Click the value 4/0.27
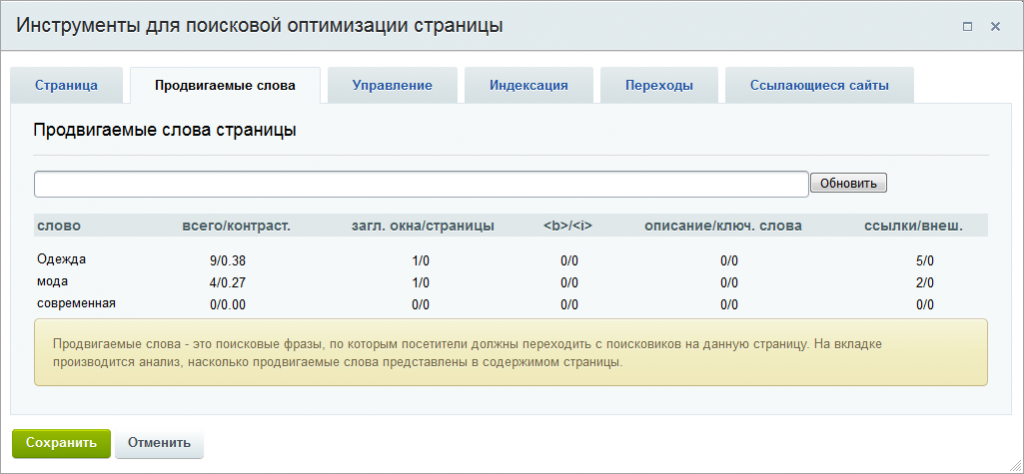 (x=228, y=283)
